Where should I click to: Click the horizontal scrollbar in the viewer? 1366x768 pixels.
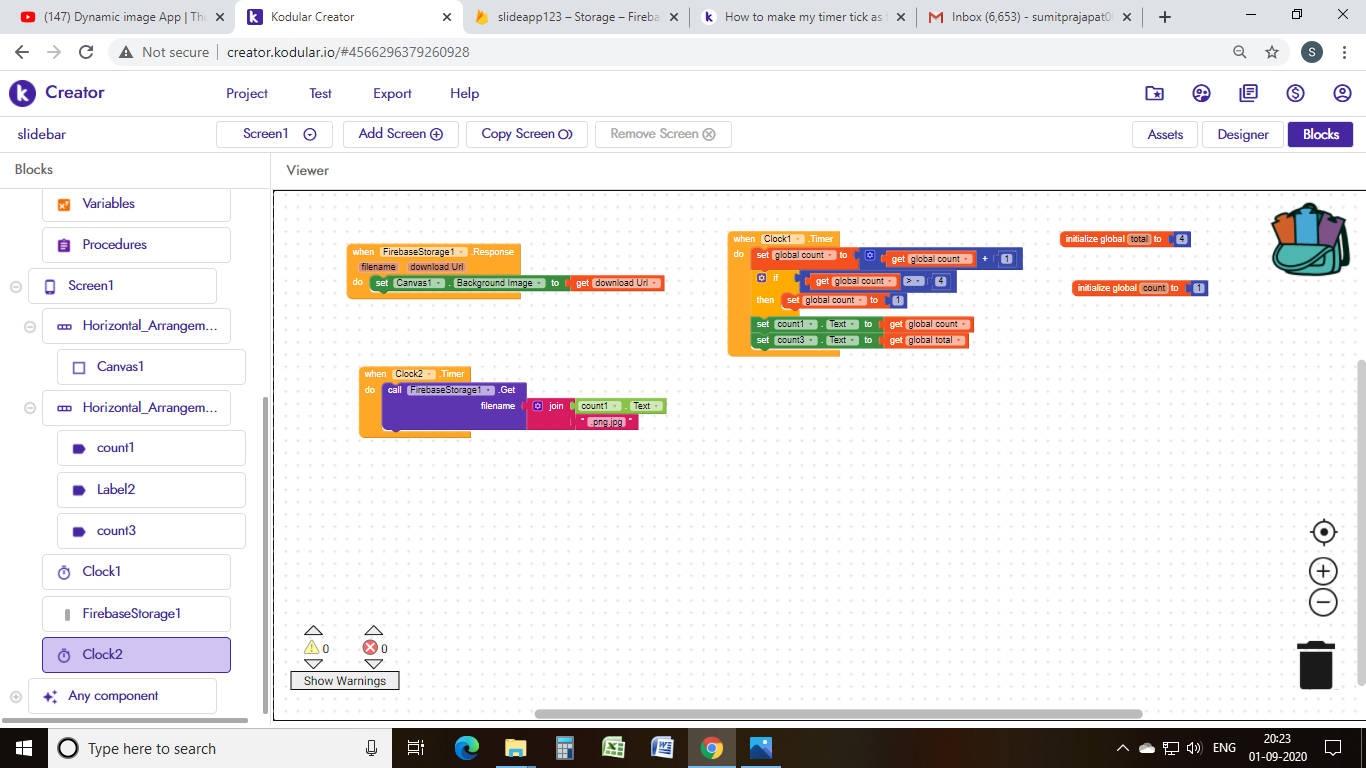click(838, 714)
